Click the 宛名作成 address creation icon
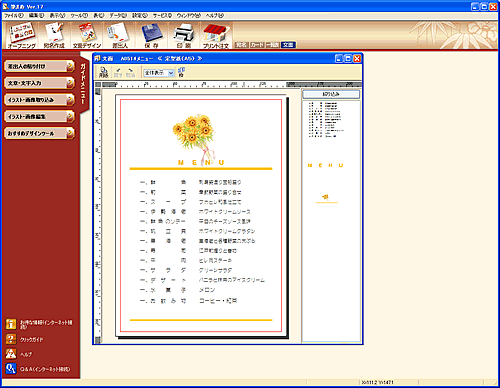 [x=54, y=35]
